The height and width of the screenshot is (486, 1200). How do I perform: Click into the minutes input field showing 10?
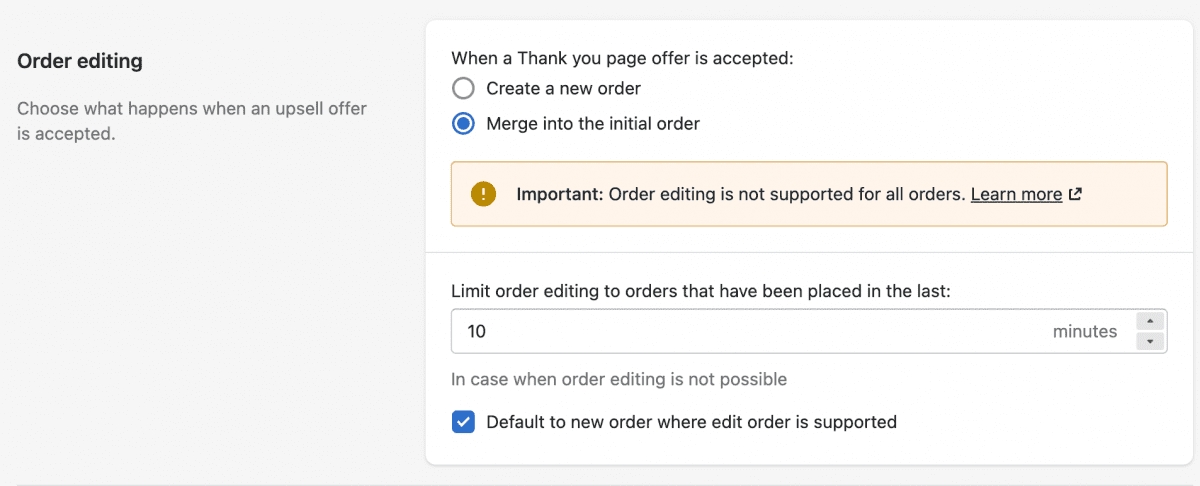coord(740,331)
